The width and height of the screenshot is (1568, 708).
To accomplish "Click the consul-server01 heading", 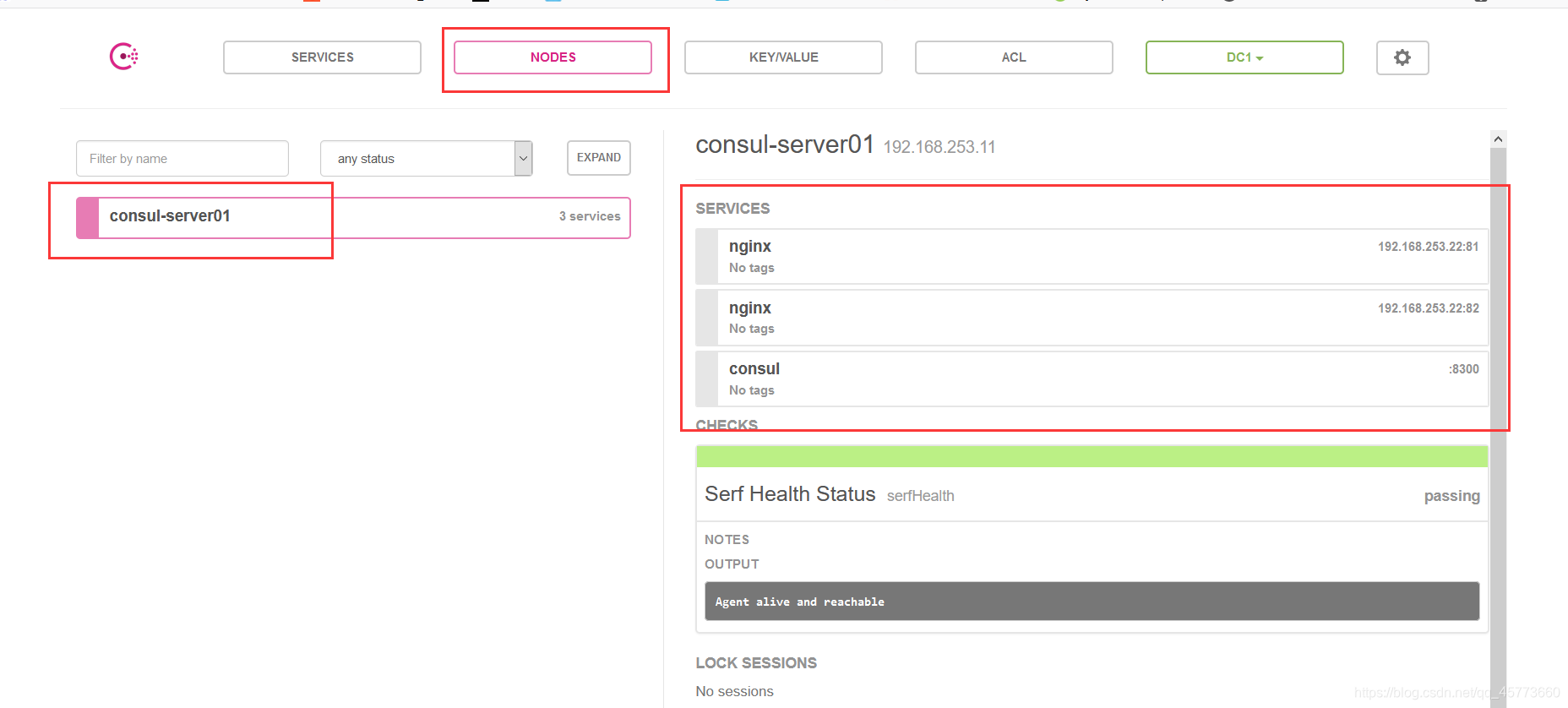I will [784, 144].
